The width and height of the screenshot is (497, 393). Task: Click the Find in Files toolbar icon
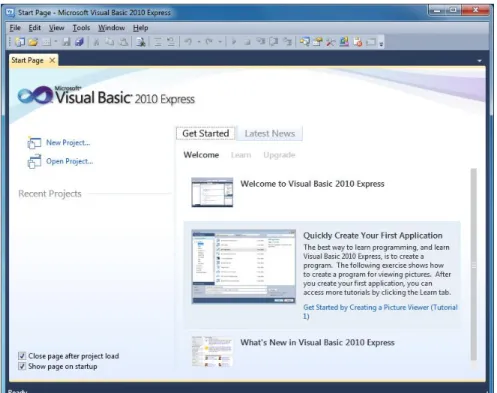pos(141,42)
